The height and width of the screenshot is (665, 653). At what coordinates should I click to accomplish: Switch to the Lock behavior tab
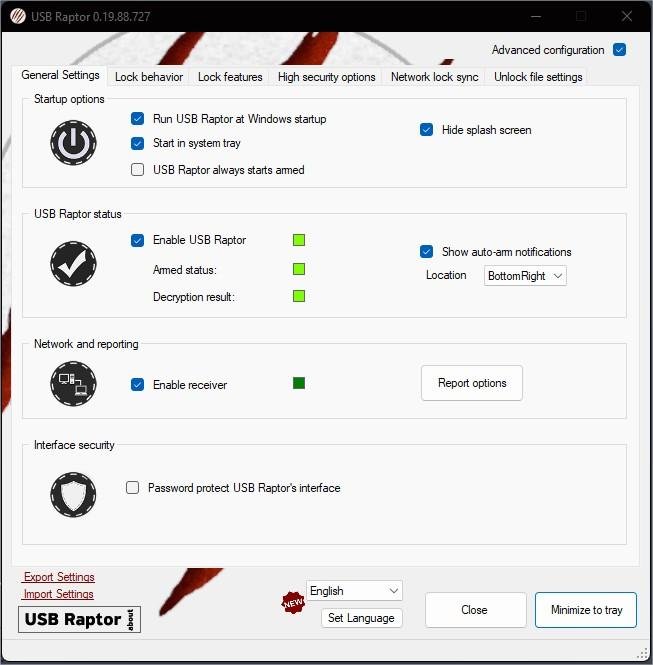(x=149, y=77)
